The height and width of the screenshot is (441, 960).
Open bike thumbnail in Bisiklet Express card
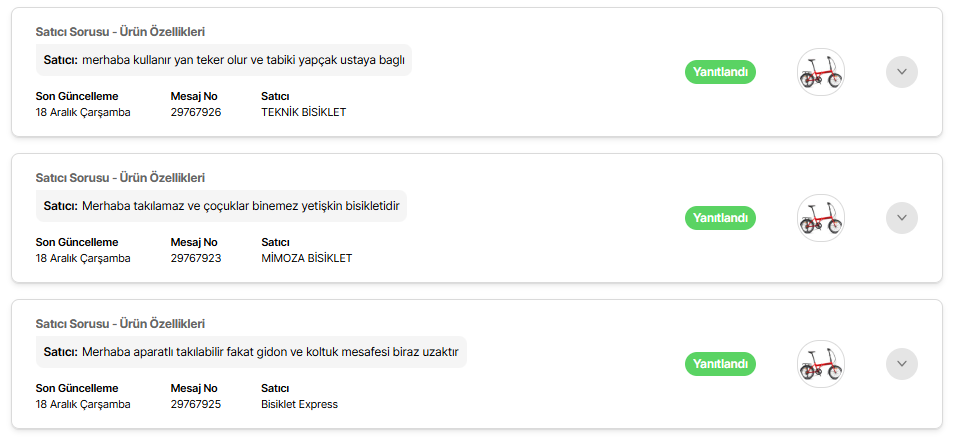tap(821, 364)
